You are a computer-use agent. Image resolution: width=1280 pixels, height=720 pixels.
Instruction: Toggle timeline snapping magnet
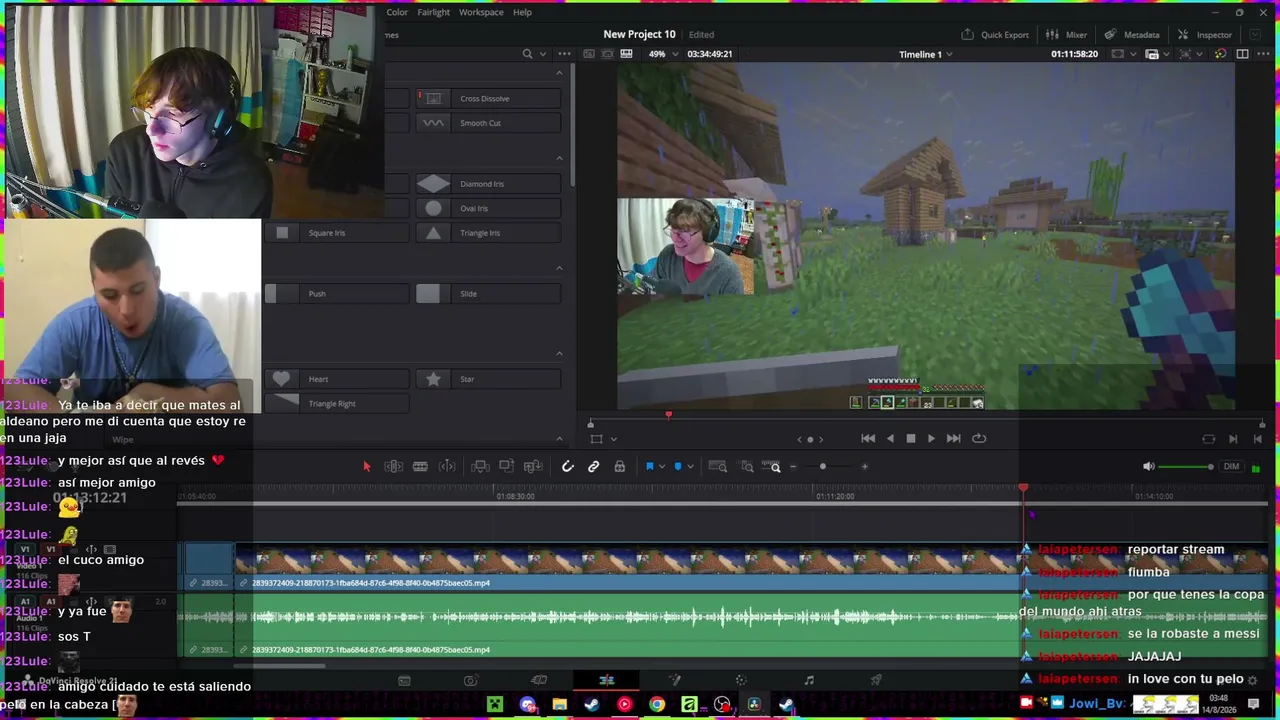pyautogui.click(x=567, y=466)
